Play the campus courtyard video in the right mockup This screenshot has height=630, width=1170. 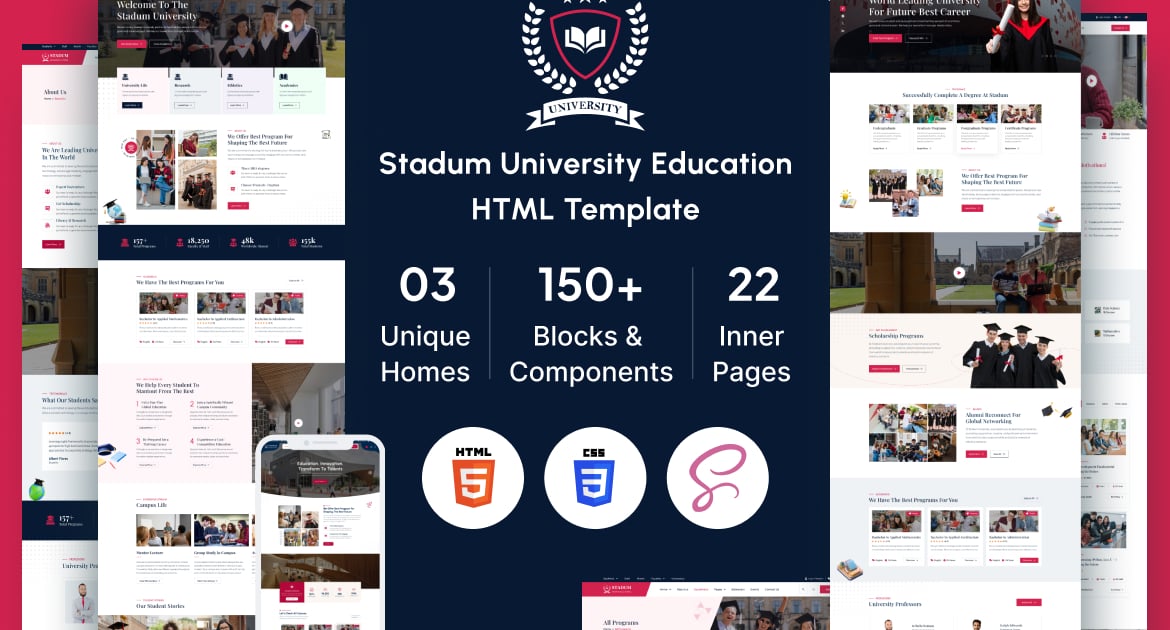click(959, 272)
